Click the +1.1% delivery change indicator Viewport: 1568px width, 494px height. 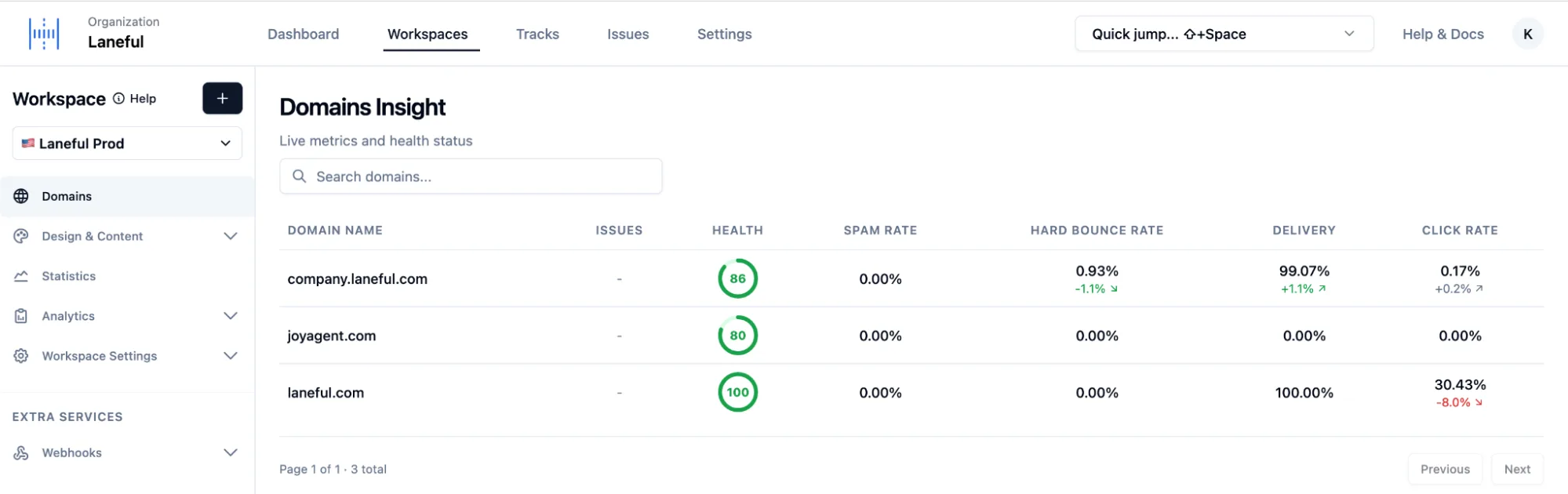coord(1303,289)
